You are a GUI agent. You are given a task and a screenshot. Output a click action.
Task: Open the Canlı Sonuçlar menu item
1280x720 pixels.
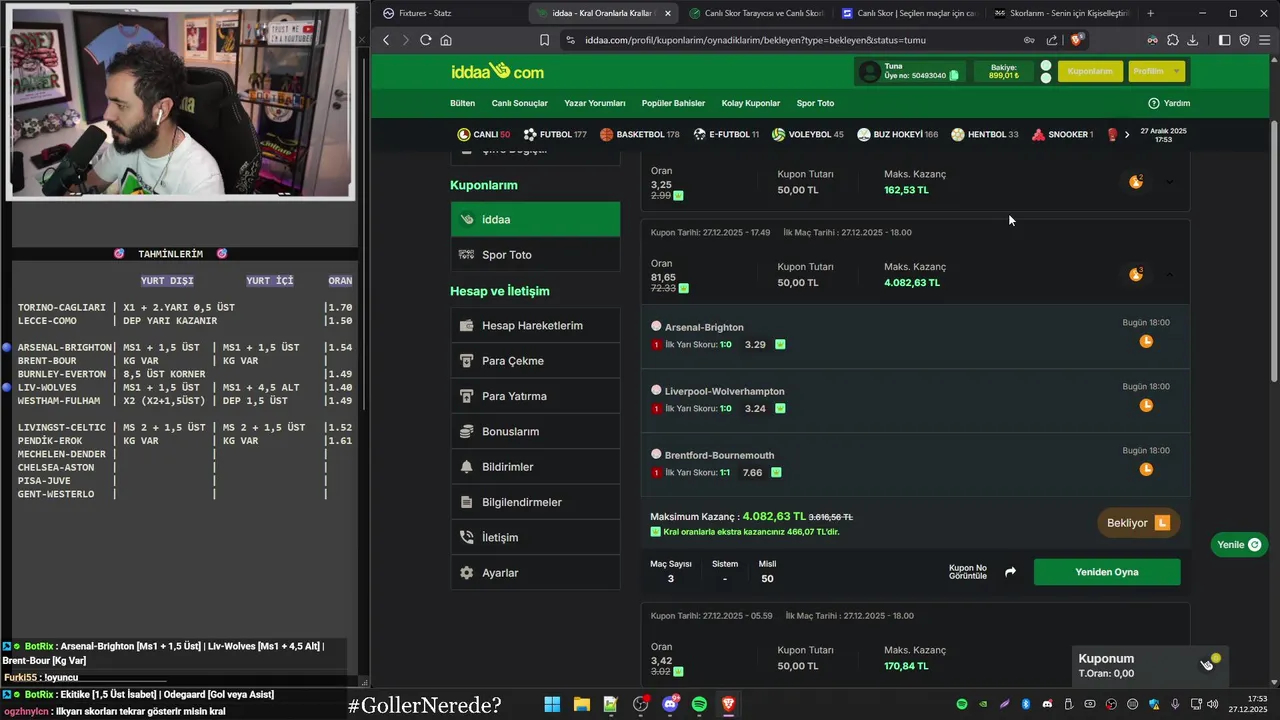[520, 103]
